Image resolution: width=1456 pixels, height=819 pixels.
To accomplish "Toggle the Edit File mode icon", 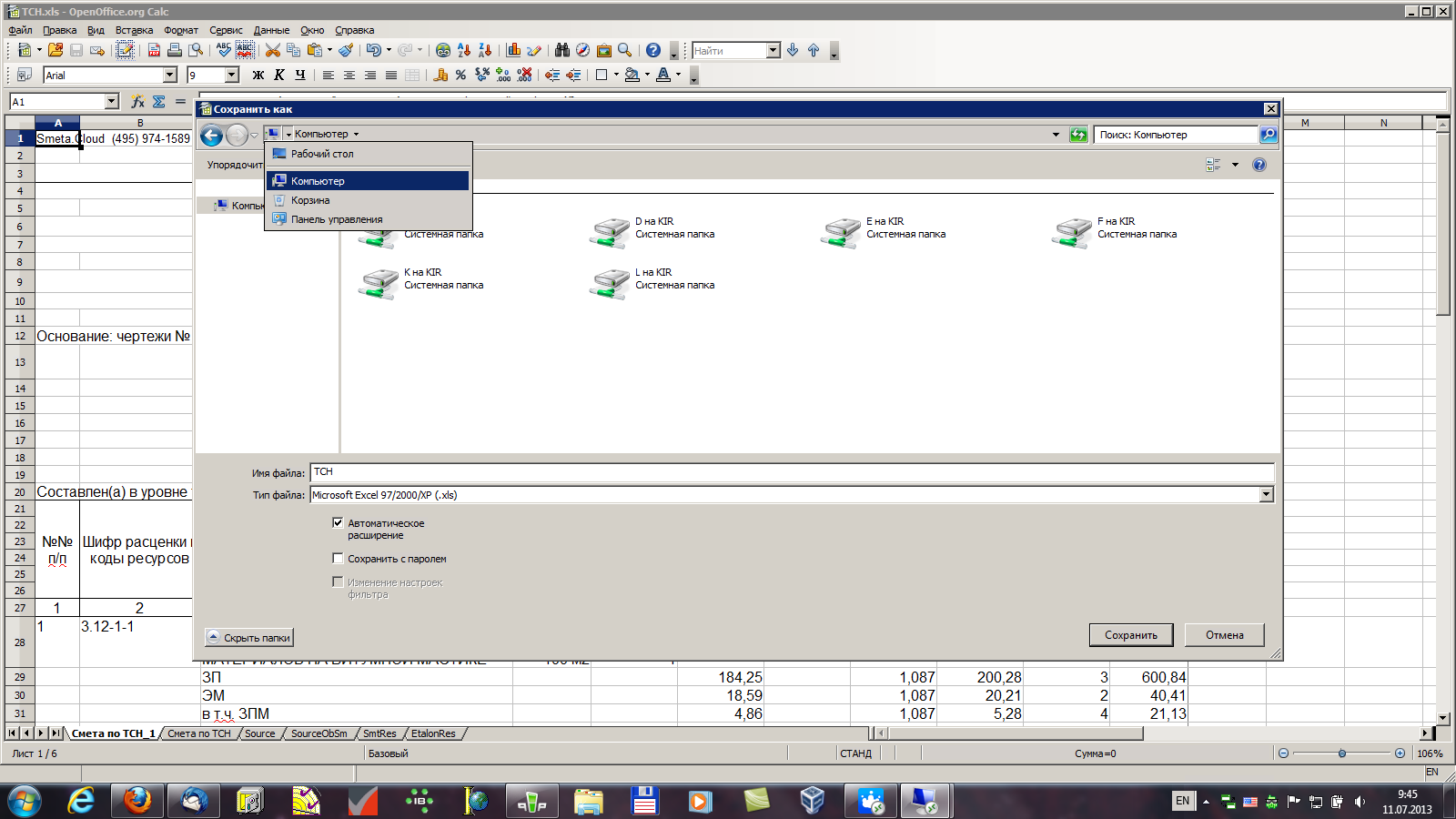I will 126,50.
